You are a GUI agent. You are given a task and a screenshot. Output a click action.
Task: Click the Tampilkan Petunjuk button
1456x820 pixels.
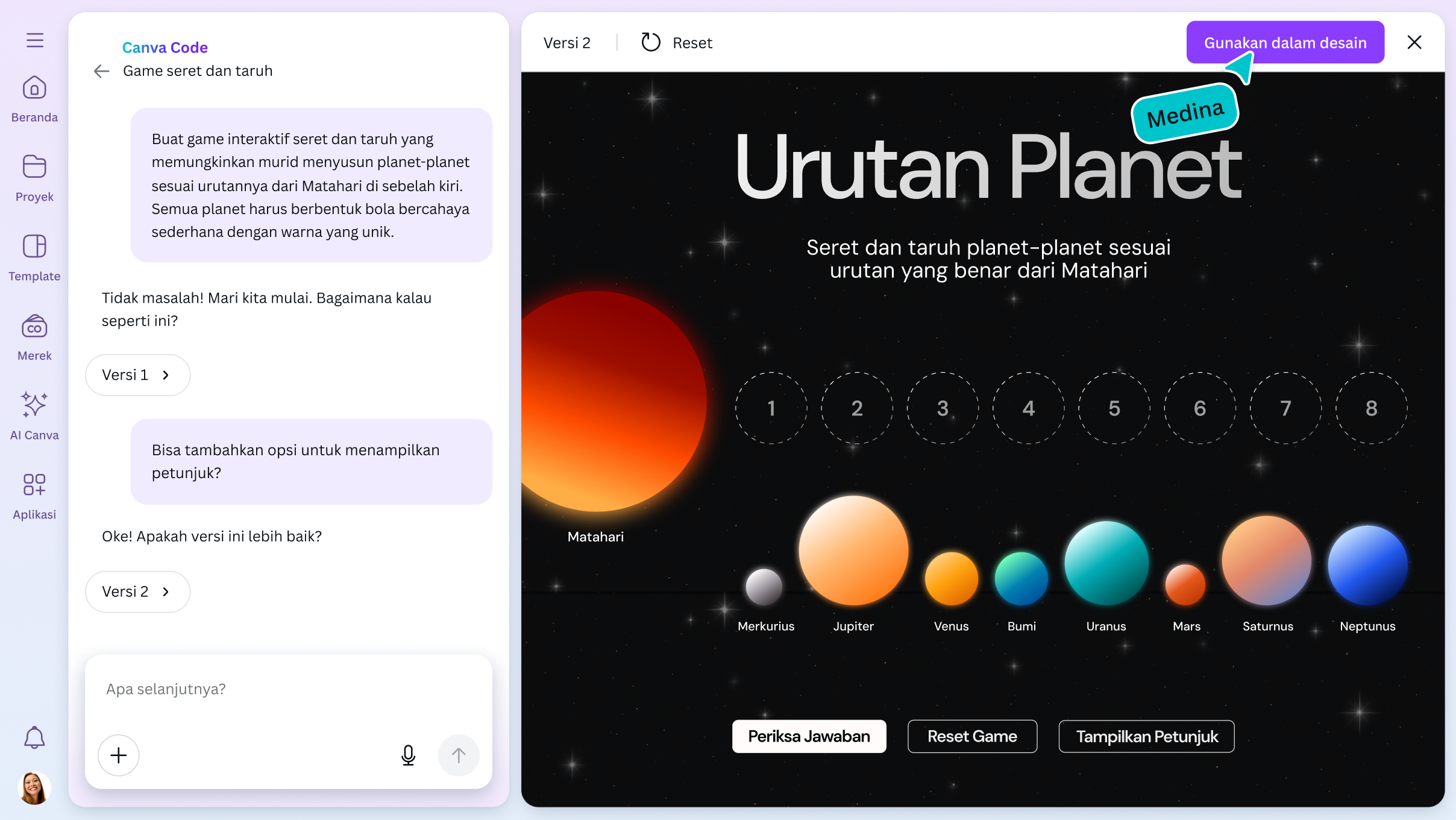pyautogui.click(x=1147, y=736)
